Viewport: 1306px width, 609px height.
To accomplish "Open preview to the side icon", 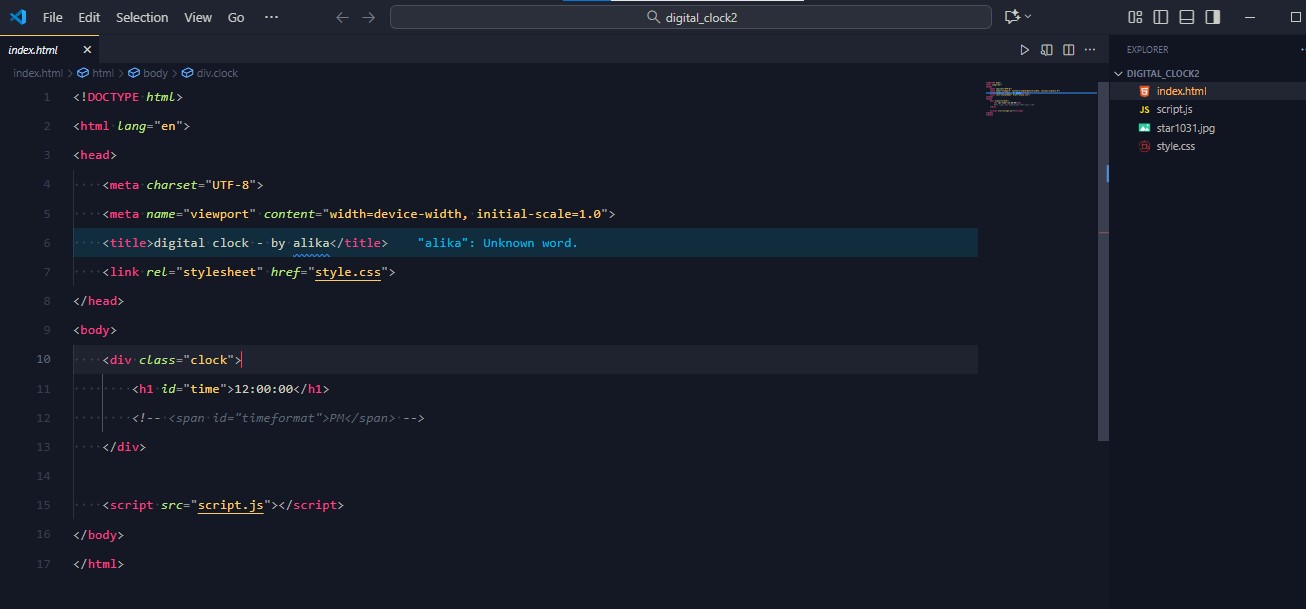I will (1047, 49).
